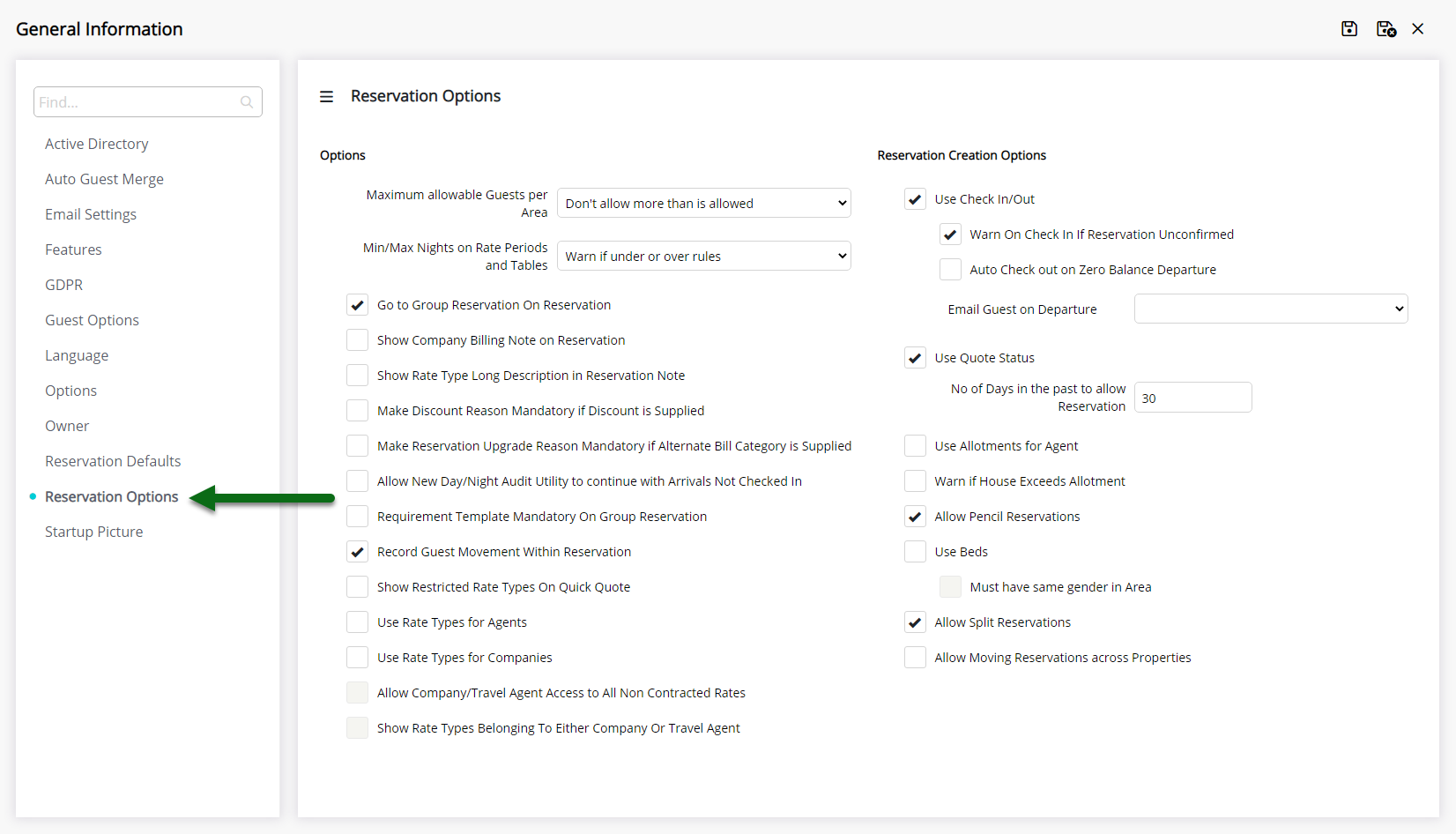Click the Save icon in the header
This screenshot has width=1456, height=834.
[1349, 29]
